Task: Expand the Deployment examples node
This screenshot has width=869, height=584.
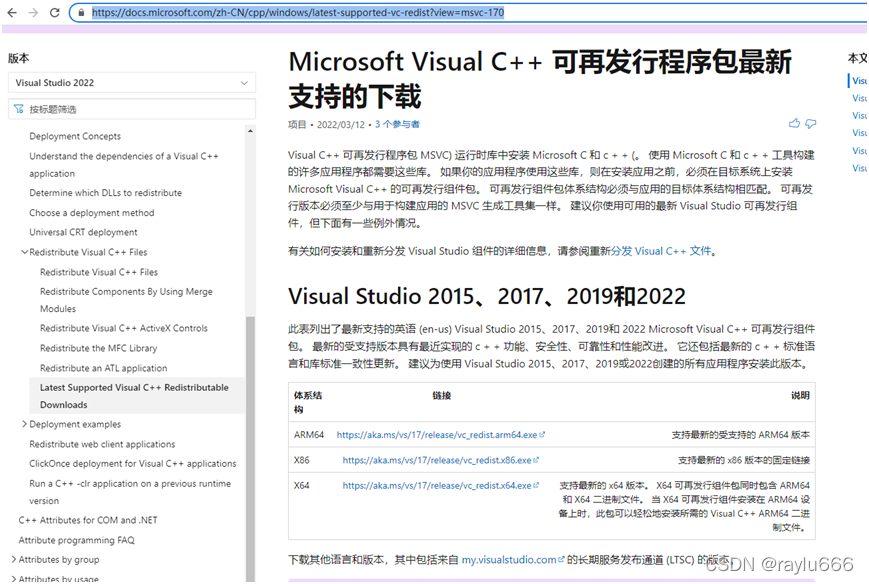Action: coord(24,424)
